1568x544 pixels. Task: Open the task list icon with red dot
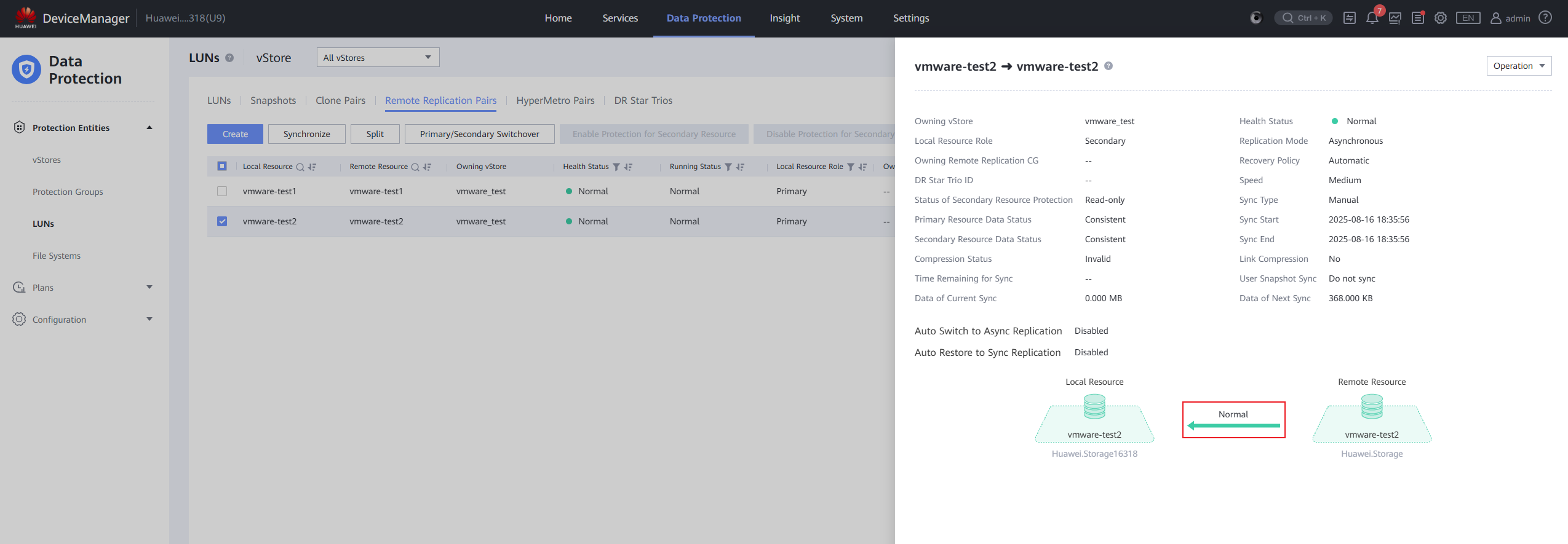click(1418, 18)
